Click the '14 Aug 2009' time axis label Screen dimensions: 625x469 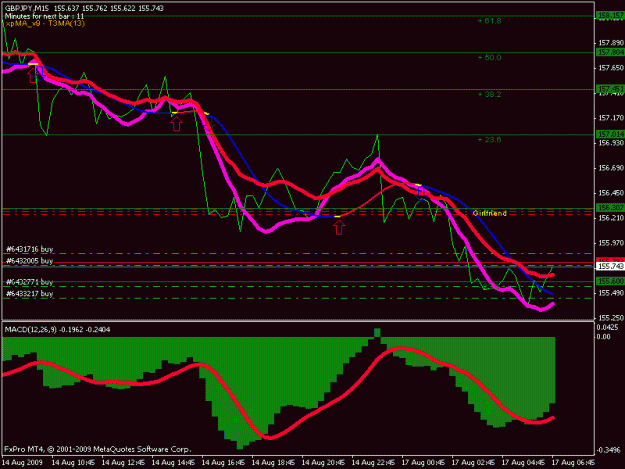pos(22,463)
